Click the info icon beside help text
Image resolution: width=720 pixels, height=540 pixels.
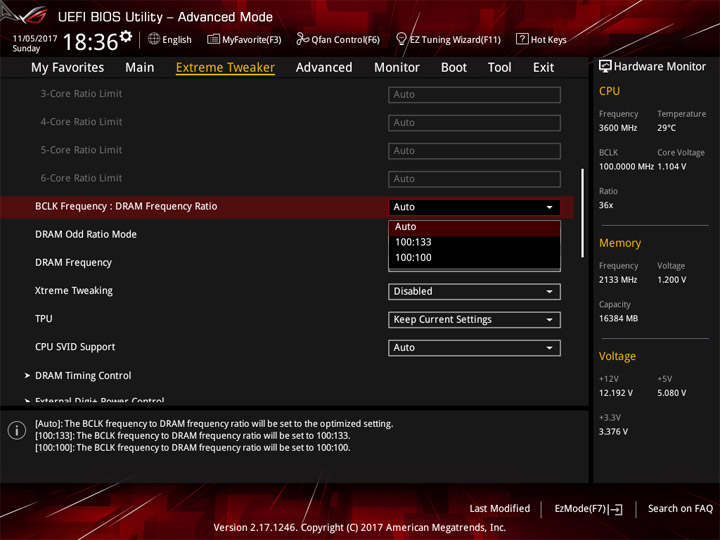(17, 430)
